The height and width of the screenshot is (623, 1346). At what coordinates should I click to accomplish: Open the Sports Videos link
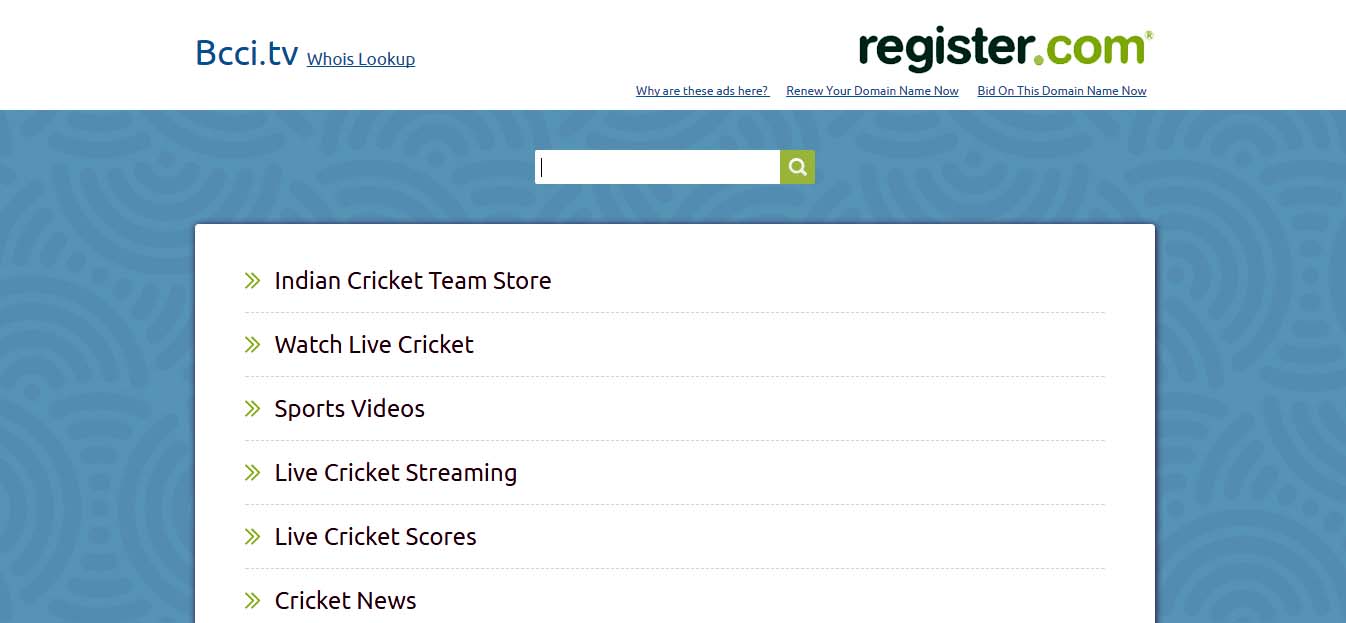click(349, 409)
